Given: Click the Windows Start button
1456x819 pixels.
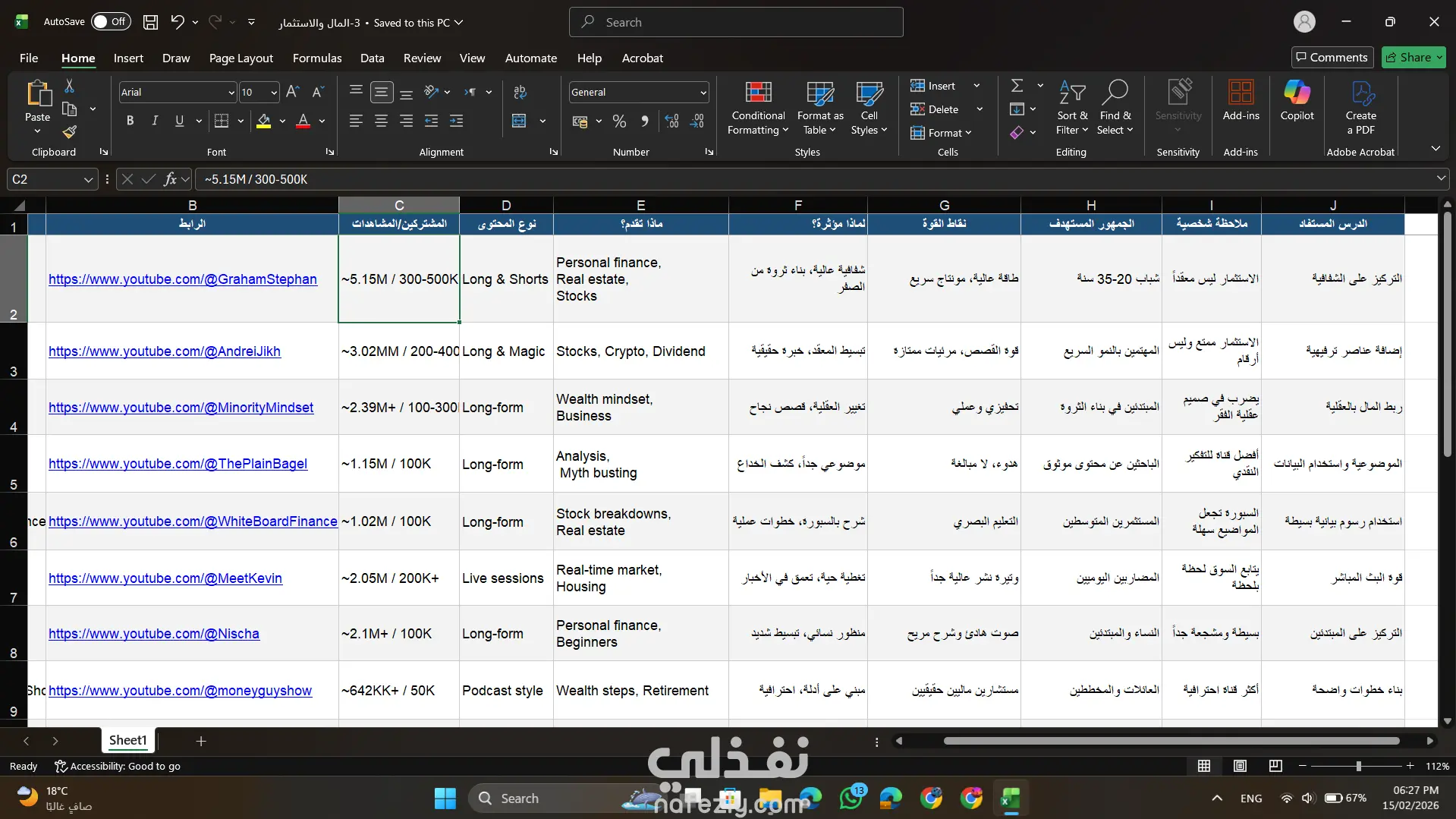Looking at the screenshot, I should point(445,798).
